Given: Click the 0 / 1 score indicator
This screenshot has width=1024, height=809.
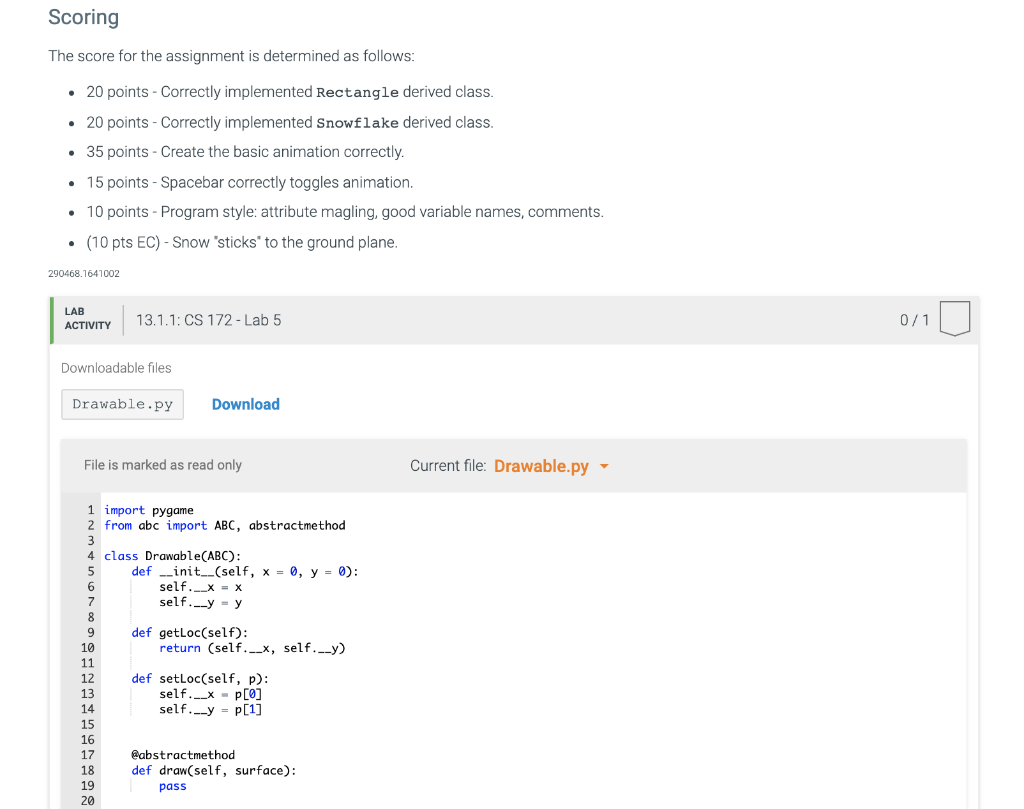Looking at the screenshot, I should tap(913, 319).
